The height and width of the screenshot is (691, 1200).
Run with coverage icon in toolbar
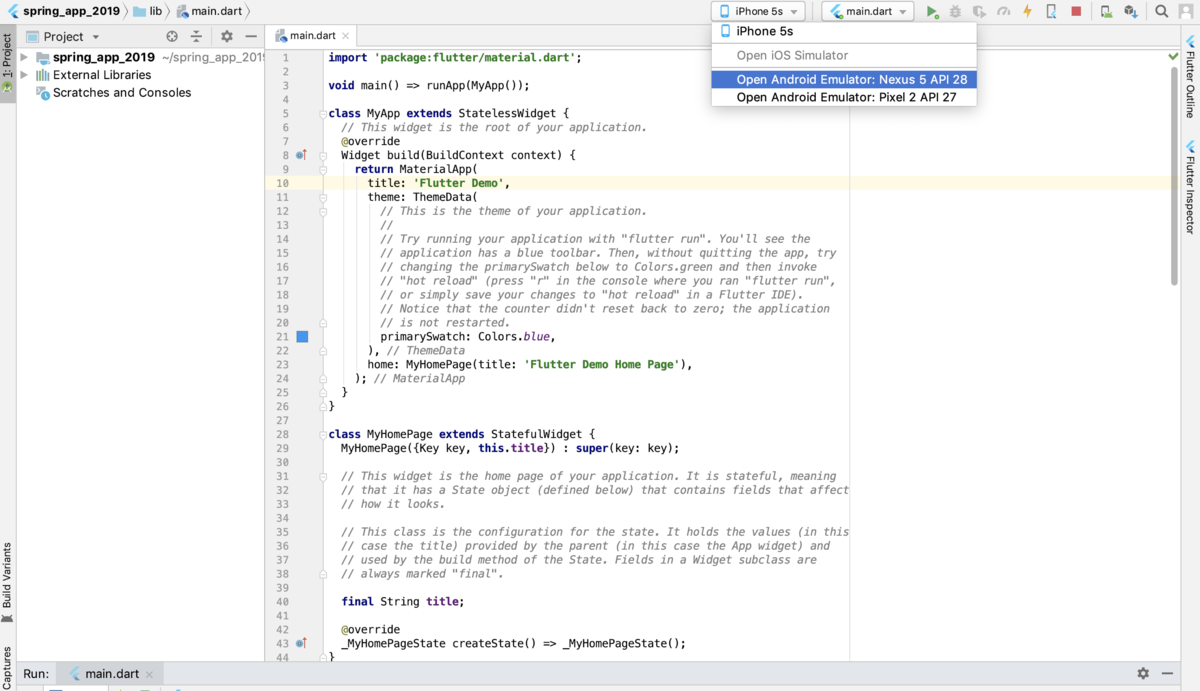(x=980, y=12)
